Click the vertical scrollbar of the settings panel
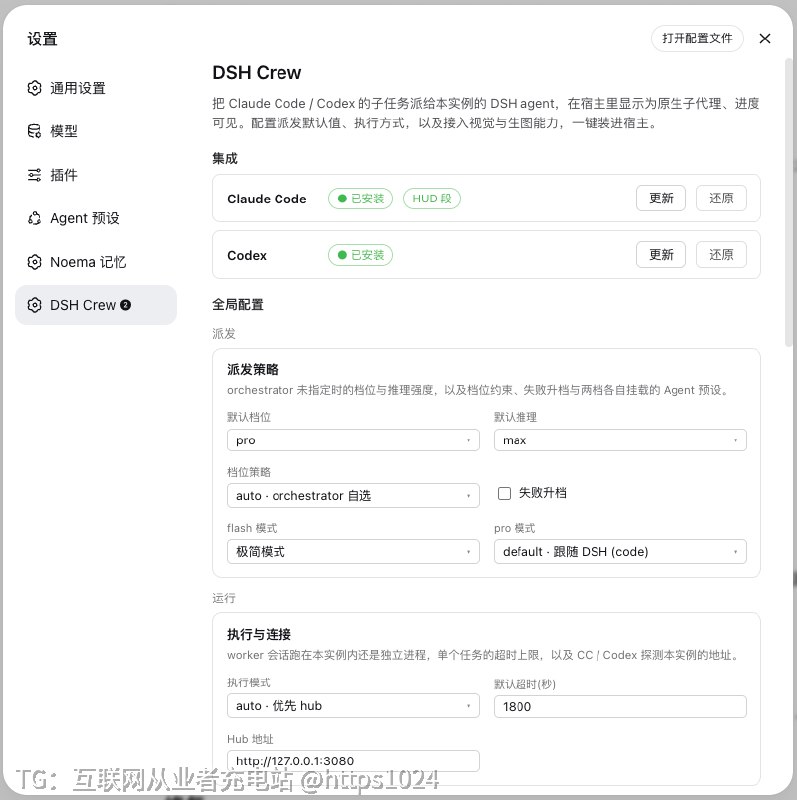Viewport: 797px width, 800px height. 788,203
